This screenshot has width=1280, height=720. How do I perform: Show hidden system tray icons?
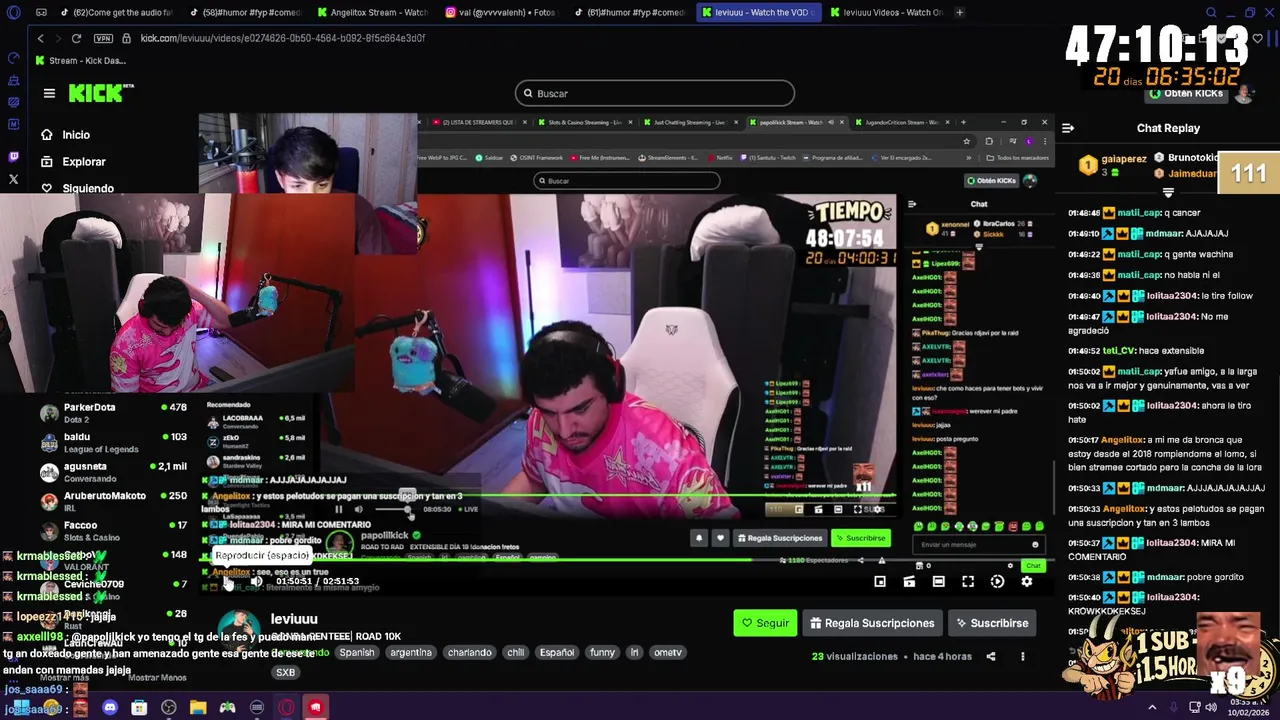1152,707
